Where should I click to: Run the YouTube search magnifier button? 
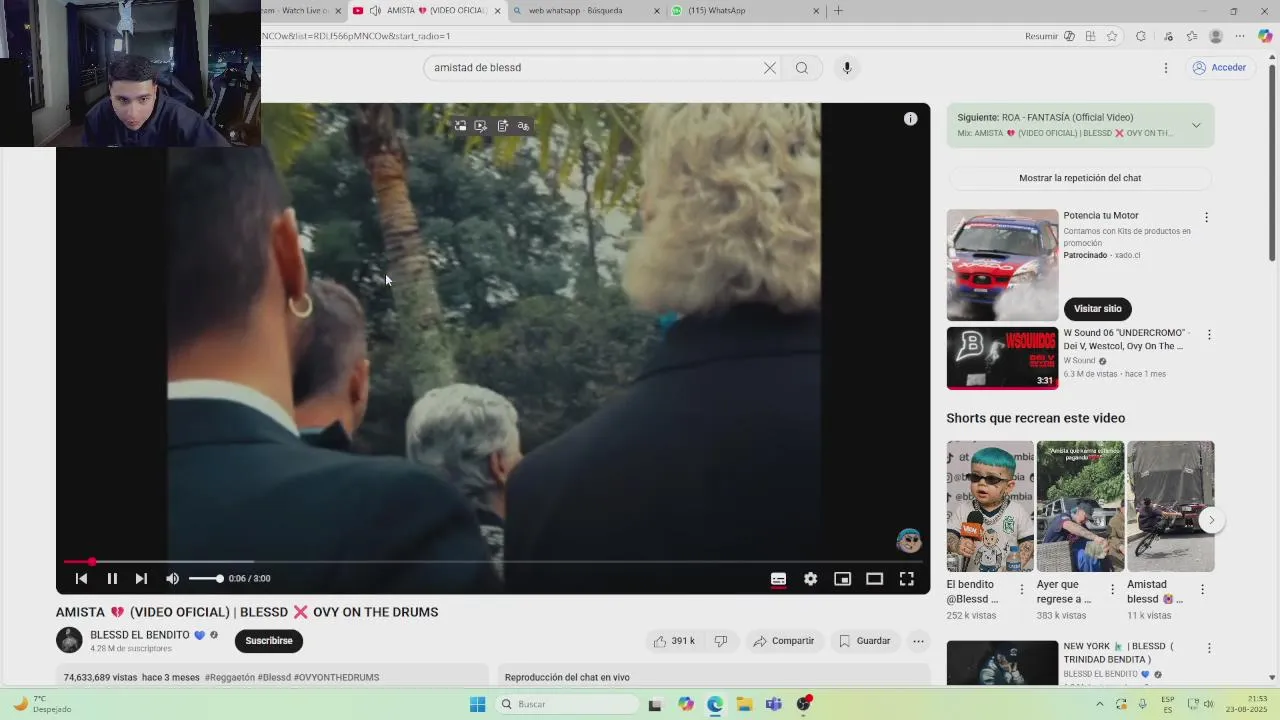click(802, 68)
